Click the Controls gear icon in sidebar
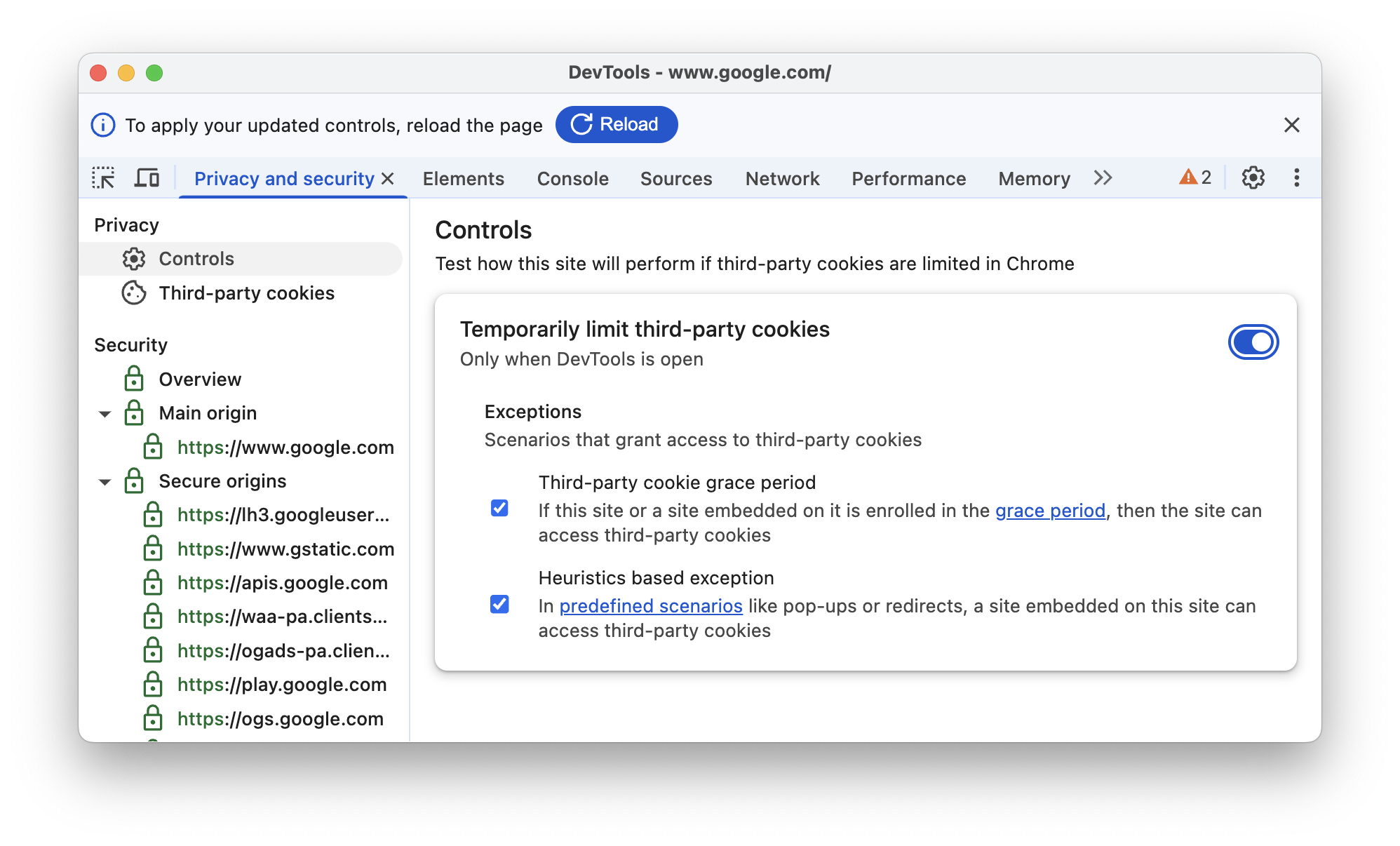The height and width of the screenshot is (846, 1400). click(133, 258)
